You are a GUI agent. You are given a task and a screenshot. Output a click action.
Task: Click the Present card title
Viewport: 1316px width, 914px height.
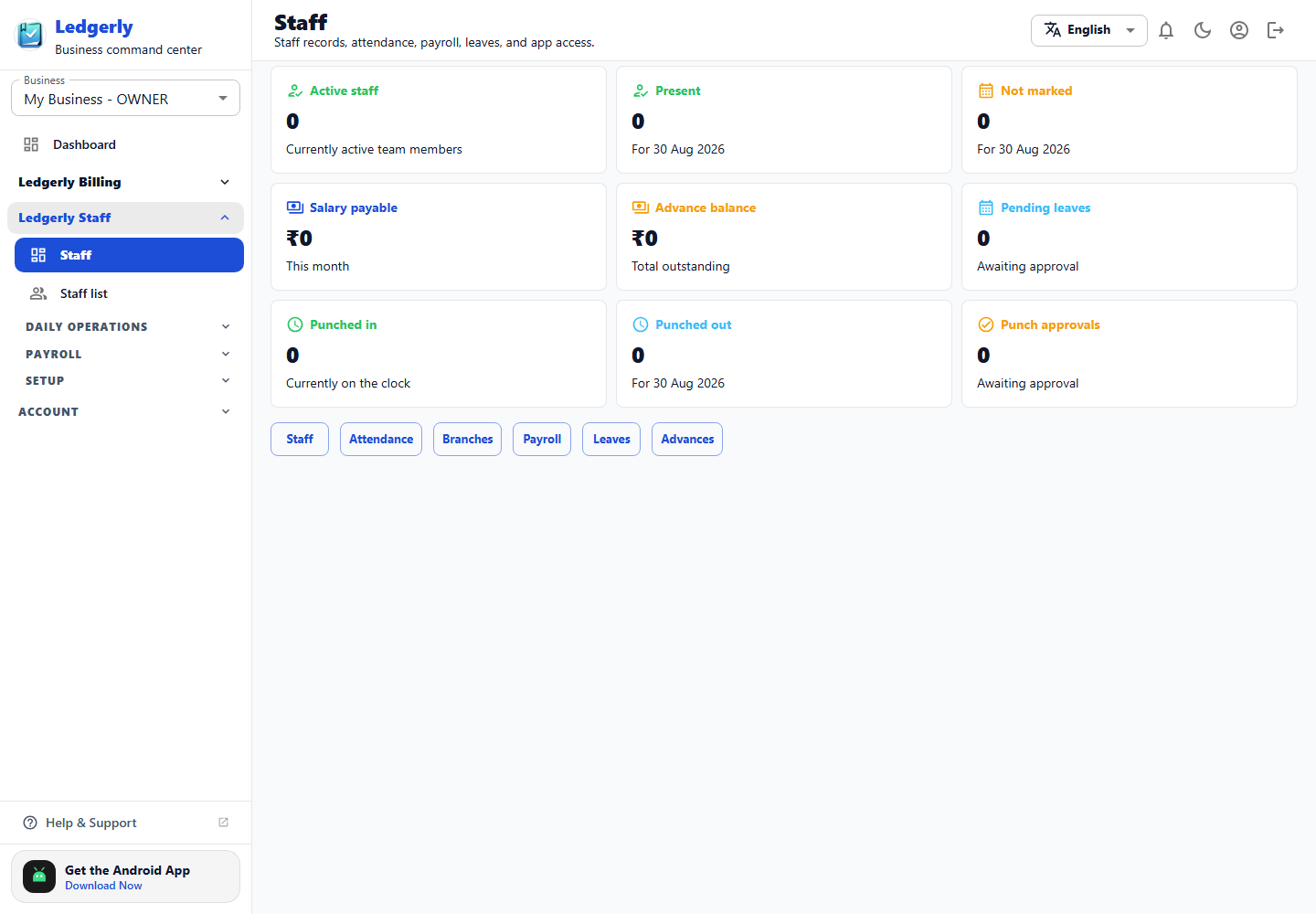tap(678, 90)
